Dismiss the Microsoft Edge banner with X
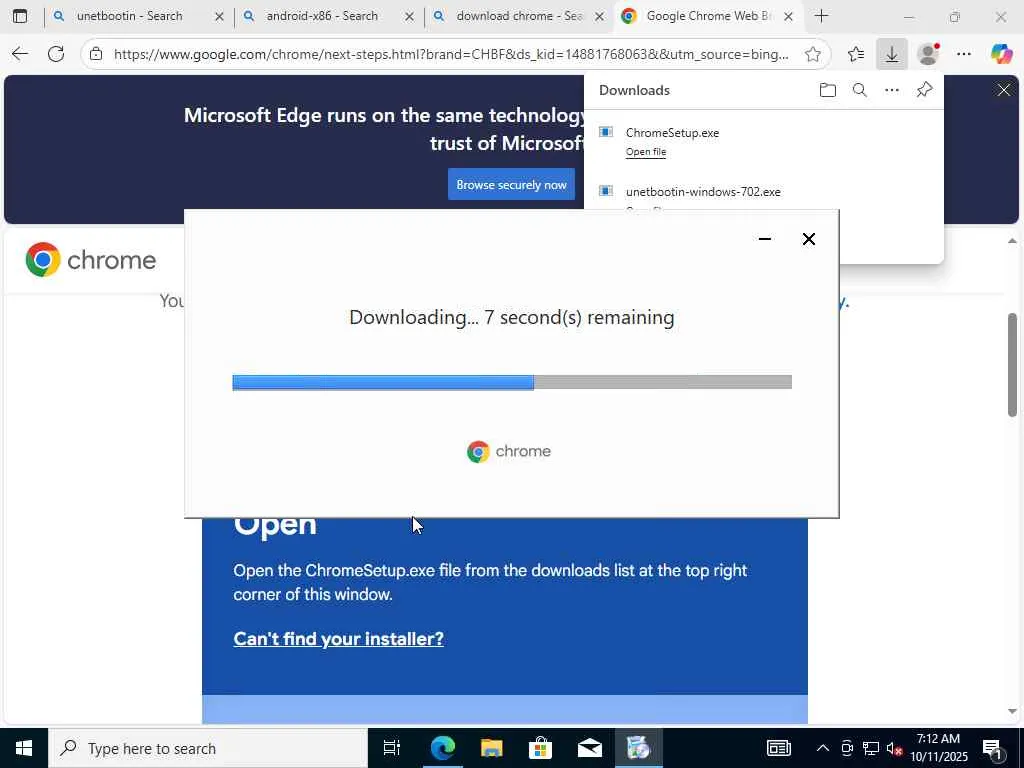The width and height of the screenshot is (1024, 768). click(1004, 90)
